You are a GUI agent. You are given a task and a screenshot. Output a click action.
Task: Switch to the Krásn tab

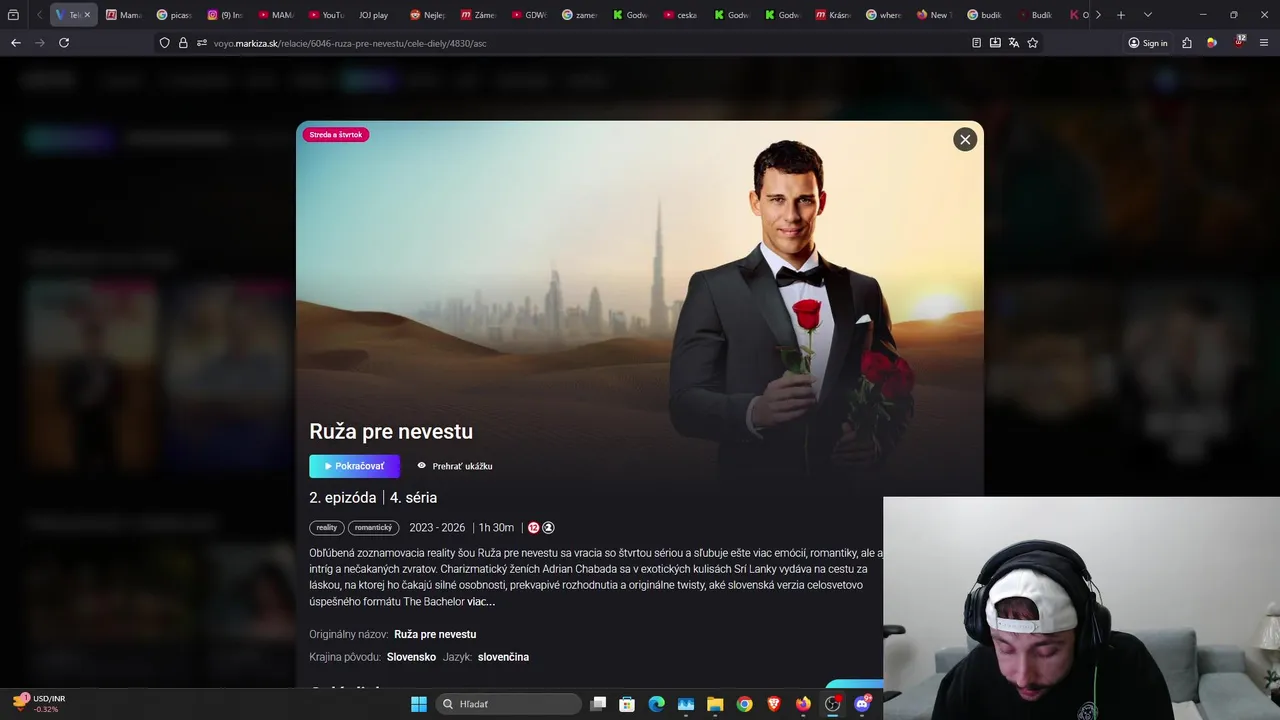(x=833, y=15)
